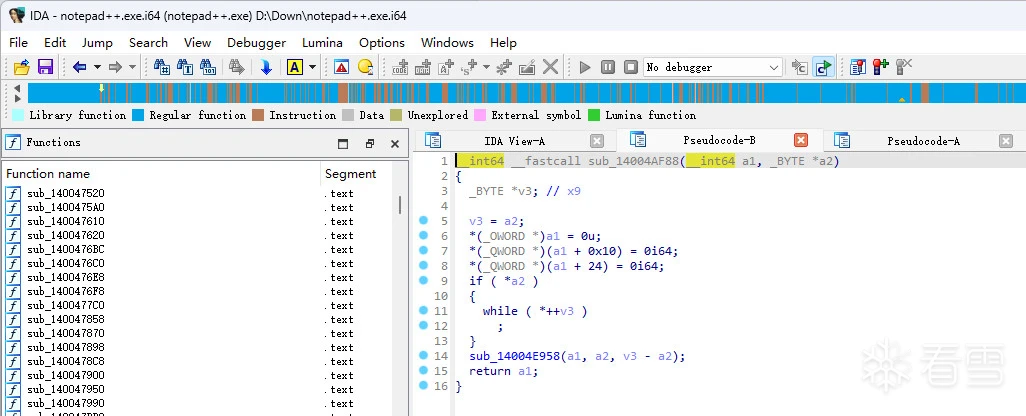
Task: Switch to the Pseudocode-A tab
Action: point(923,141)
